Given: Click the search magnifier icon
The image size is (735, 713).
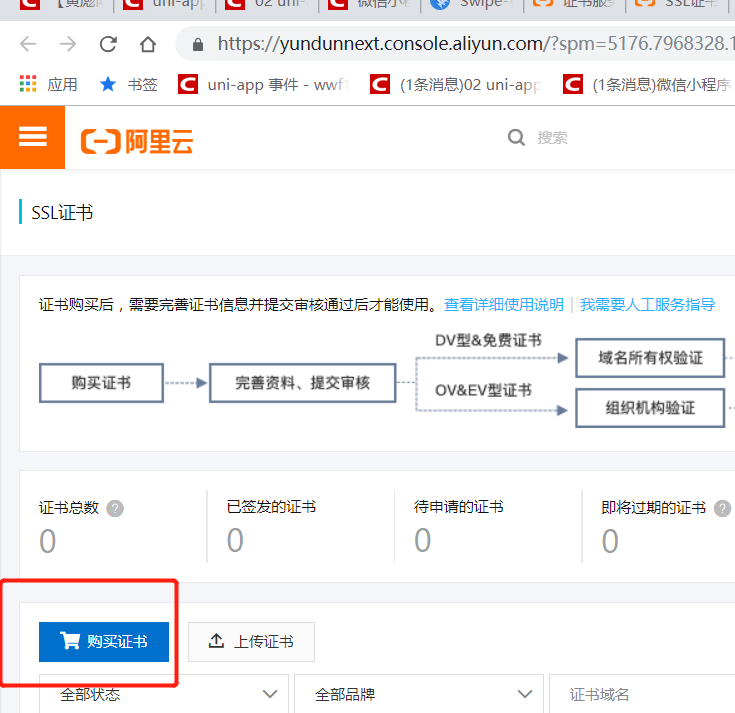Looking at the screenshot, I should point(516,138).
